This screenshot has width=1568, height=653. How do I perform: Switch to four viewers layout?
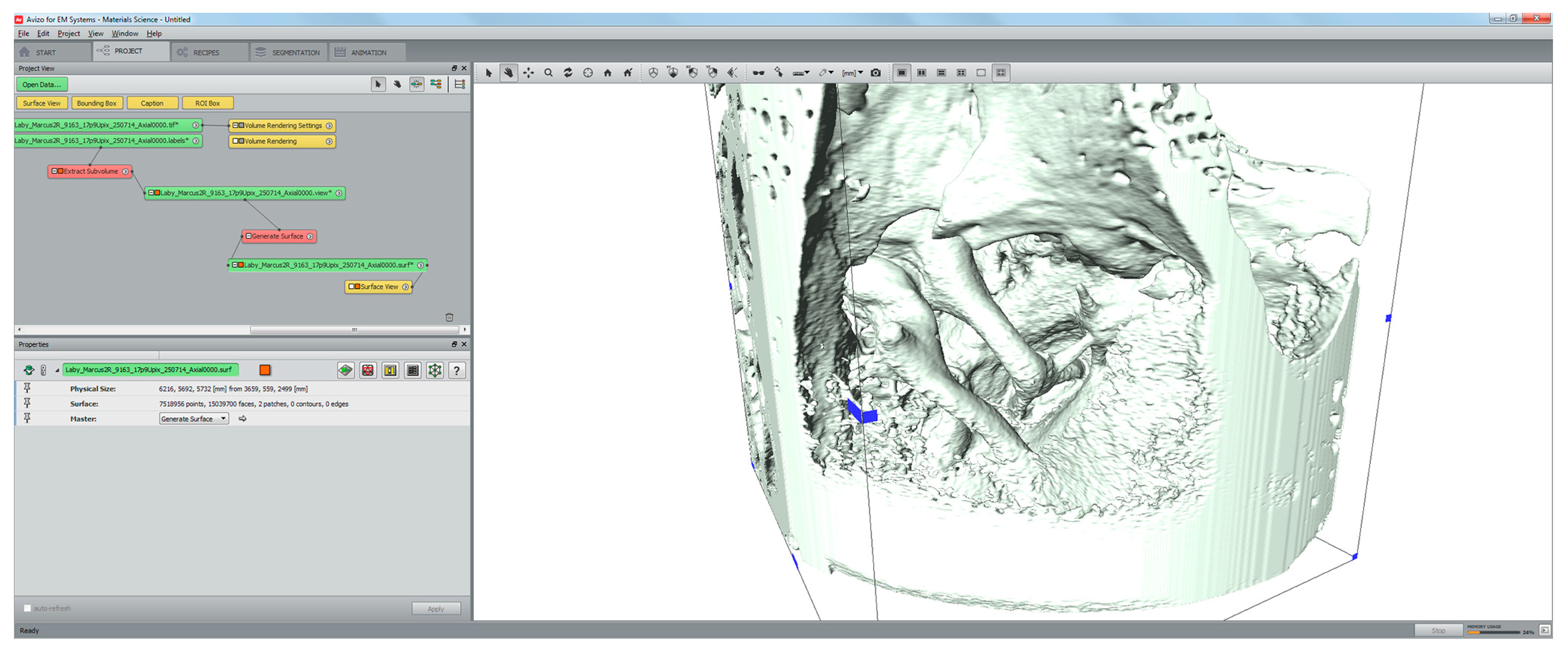(961, 73)
